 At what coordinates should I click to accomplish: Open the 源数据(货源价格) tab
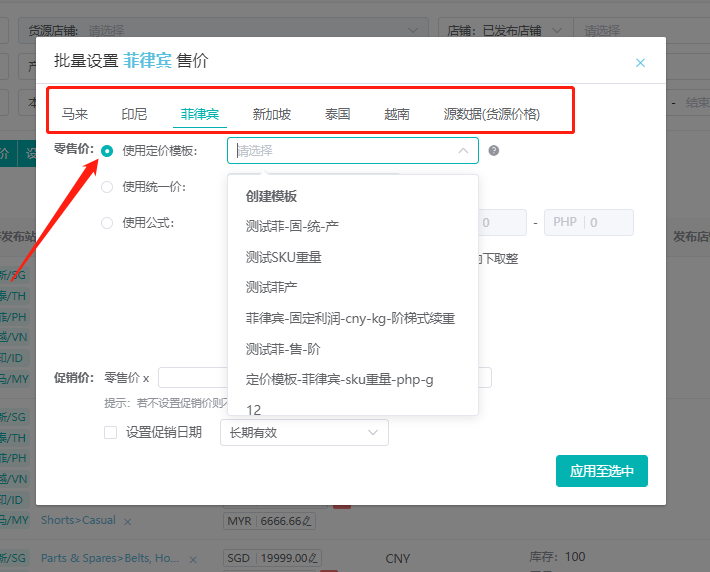pyautogui.click(x=491, y=114)
